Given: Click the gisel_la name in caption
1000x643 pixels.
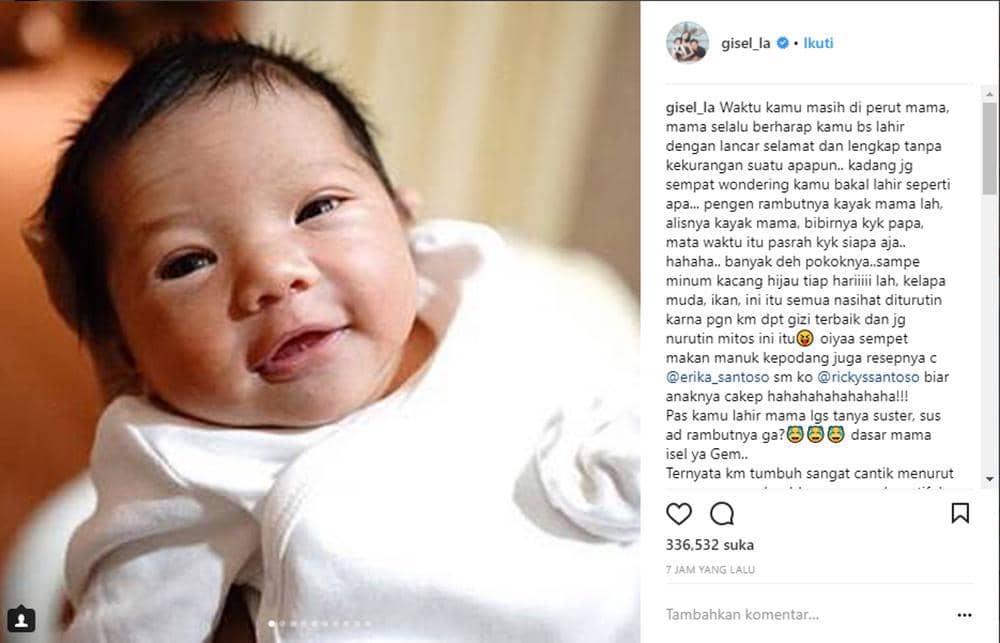Looking at the screenshot, I should pyautogui.click(x=690, y=108).
